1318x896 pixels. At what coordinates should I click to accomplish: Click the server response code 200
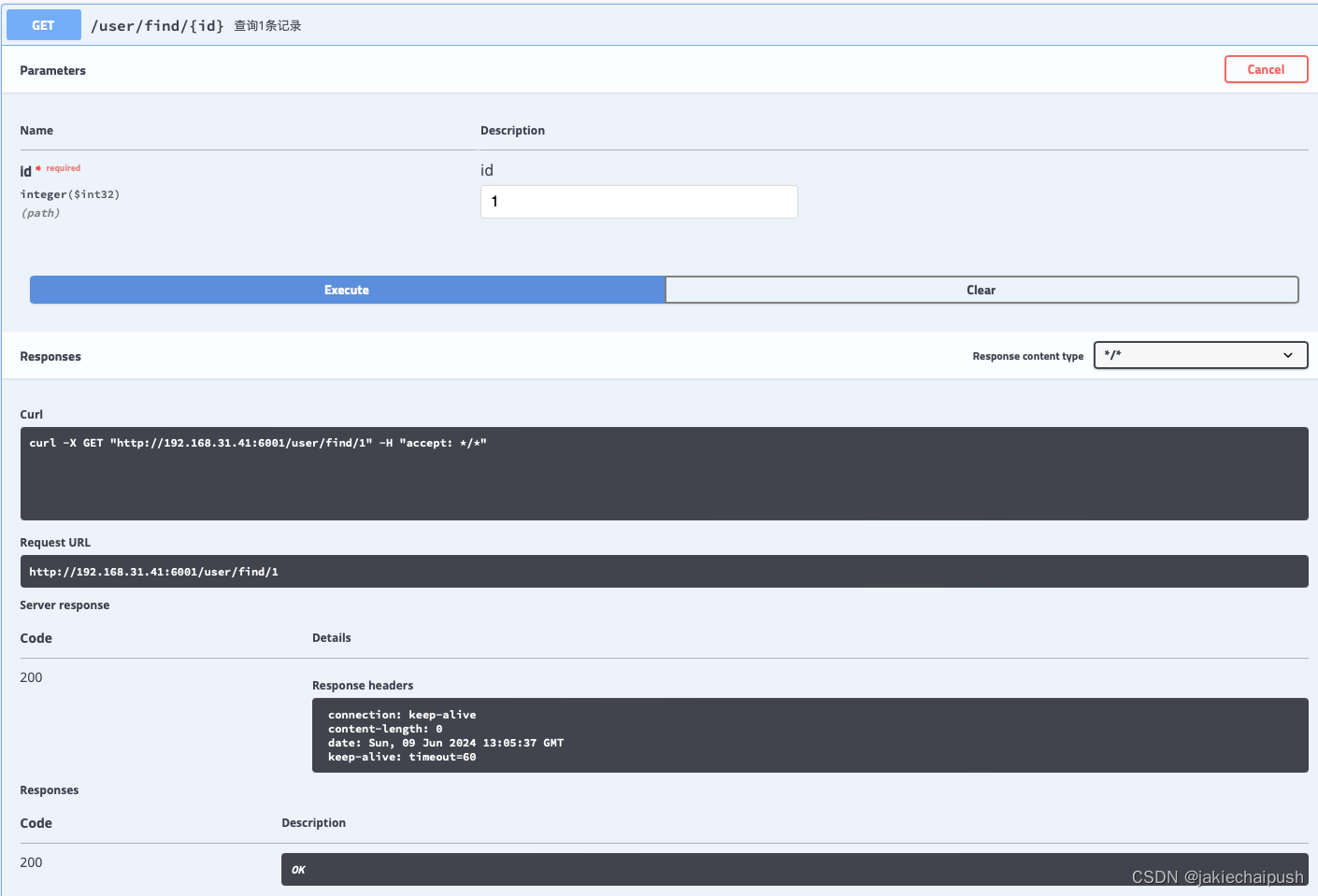point(31,677)
